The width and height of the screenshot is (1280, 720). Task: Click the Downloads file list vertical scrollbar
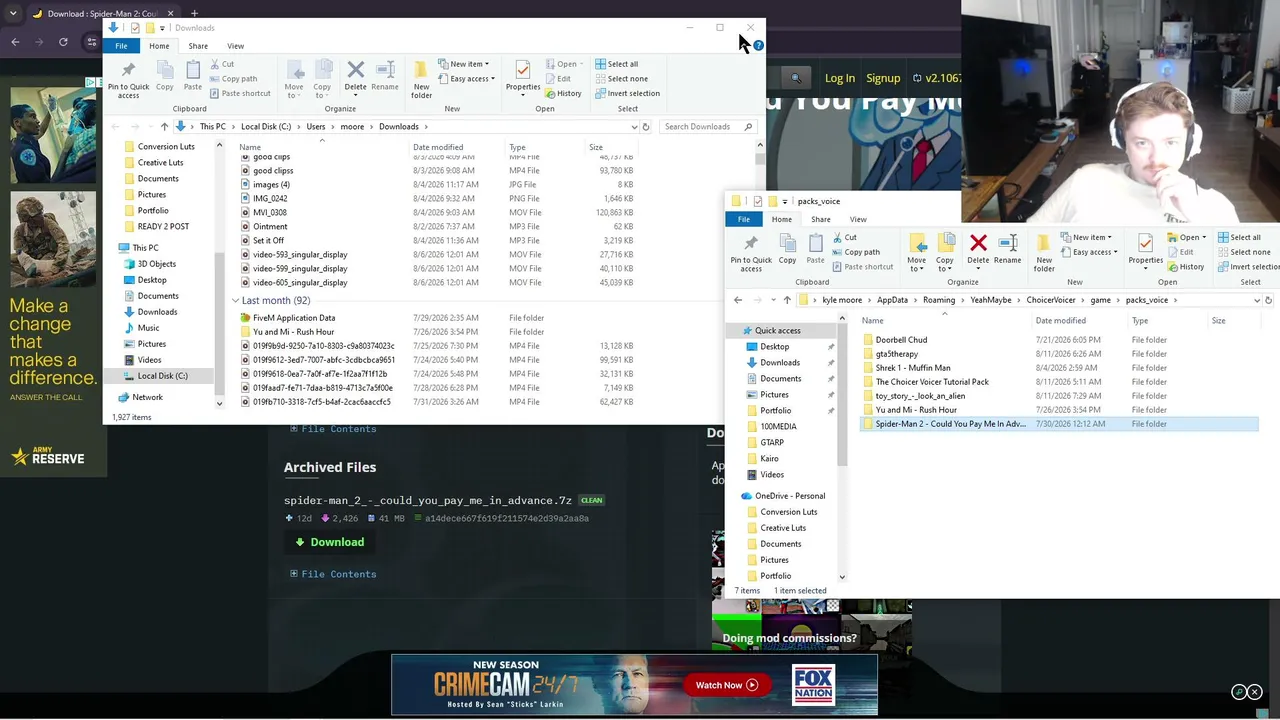pyautogui.click(x=760, y=158)
